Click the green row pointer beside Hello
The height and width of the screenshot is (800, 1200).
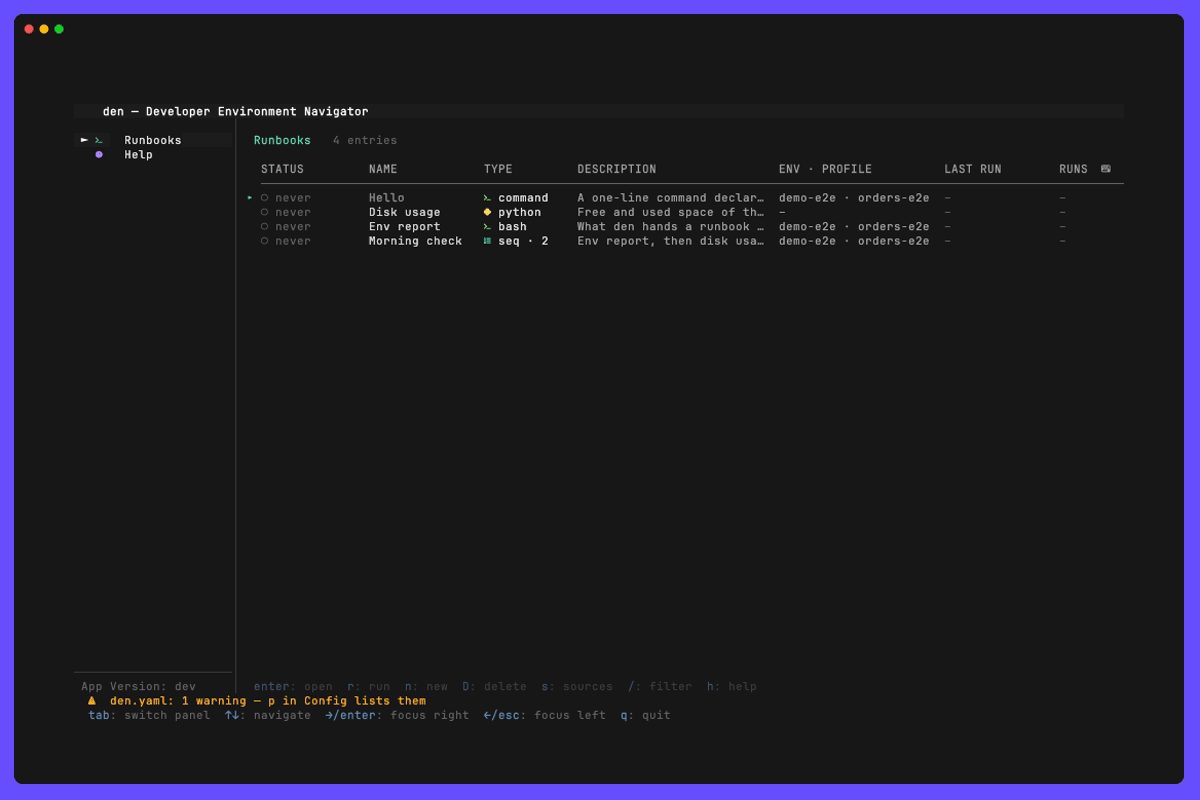[250, 198]
